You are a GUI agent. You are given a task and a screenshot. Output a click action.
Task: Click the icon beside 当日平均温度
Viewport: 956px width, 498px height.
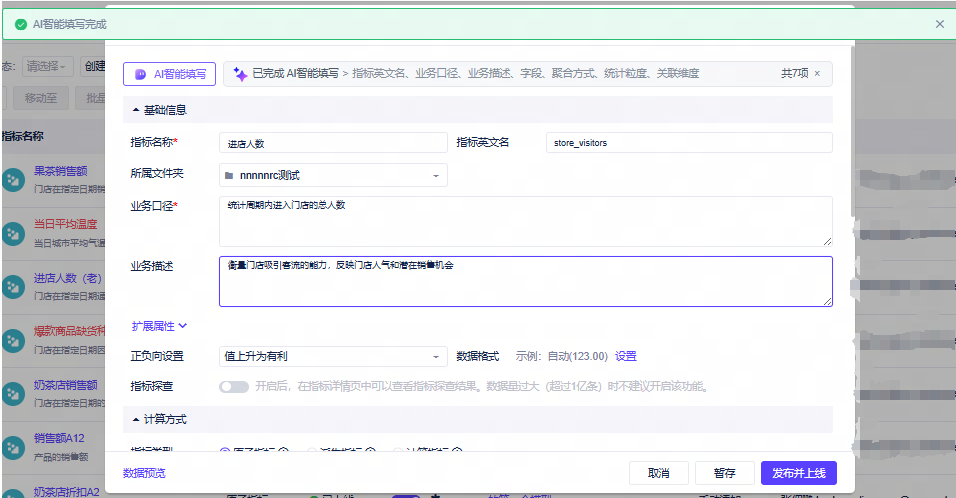click(13, 233)
